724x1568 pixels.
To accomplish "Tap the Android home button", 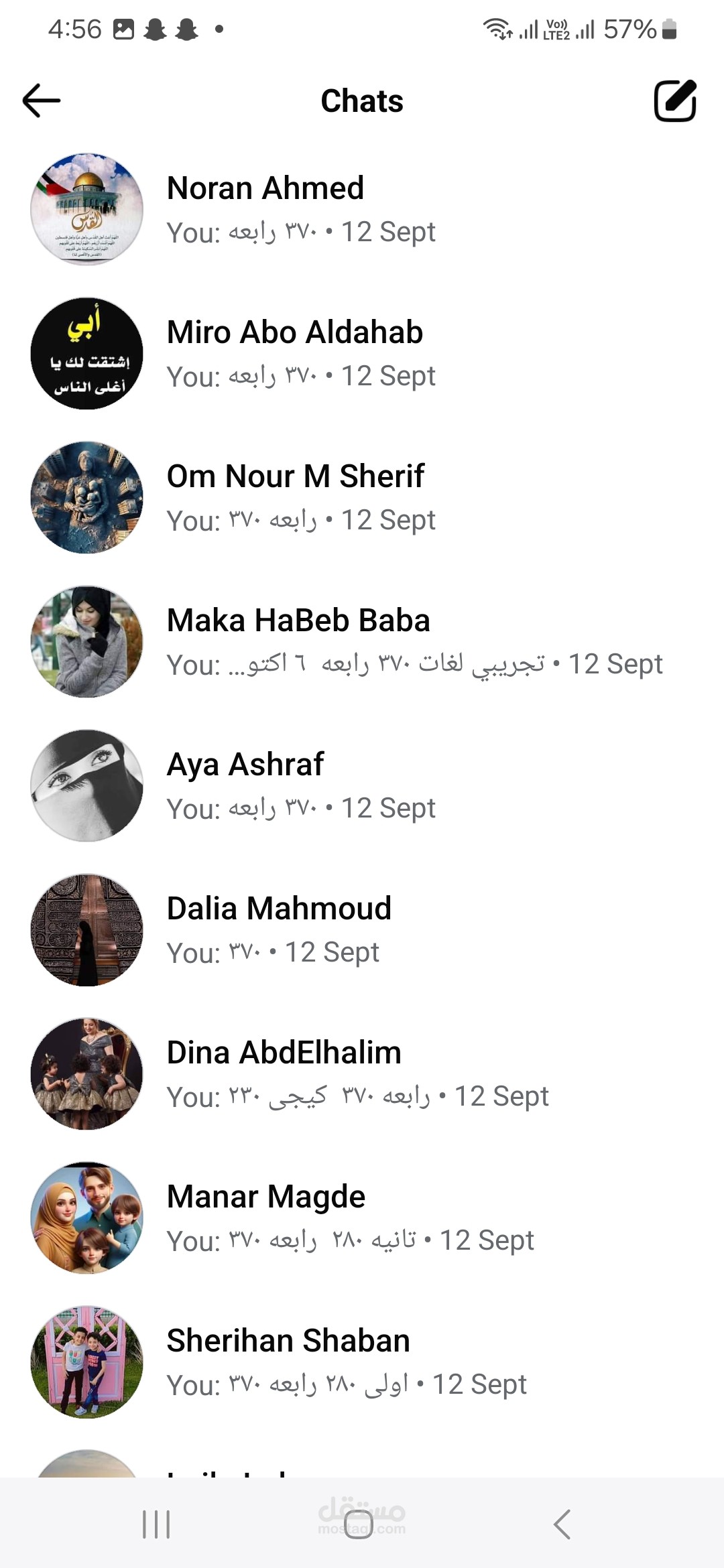I will coord(359,1524).
